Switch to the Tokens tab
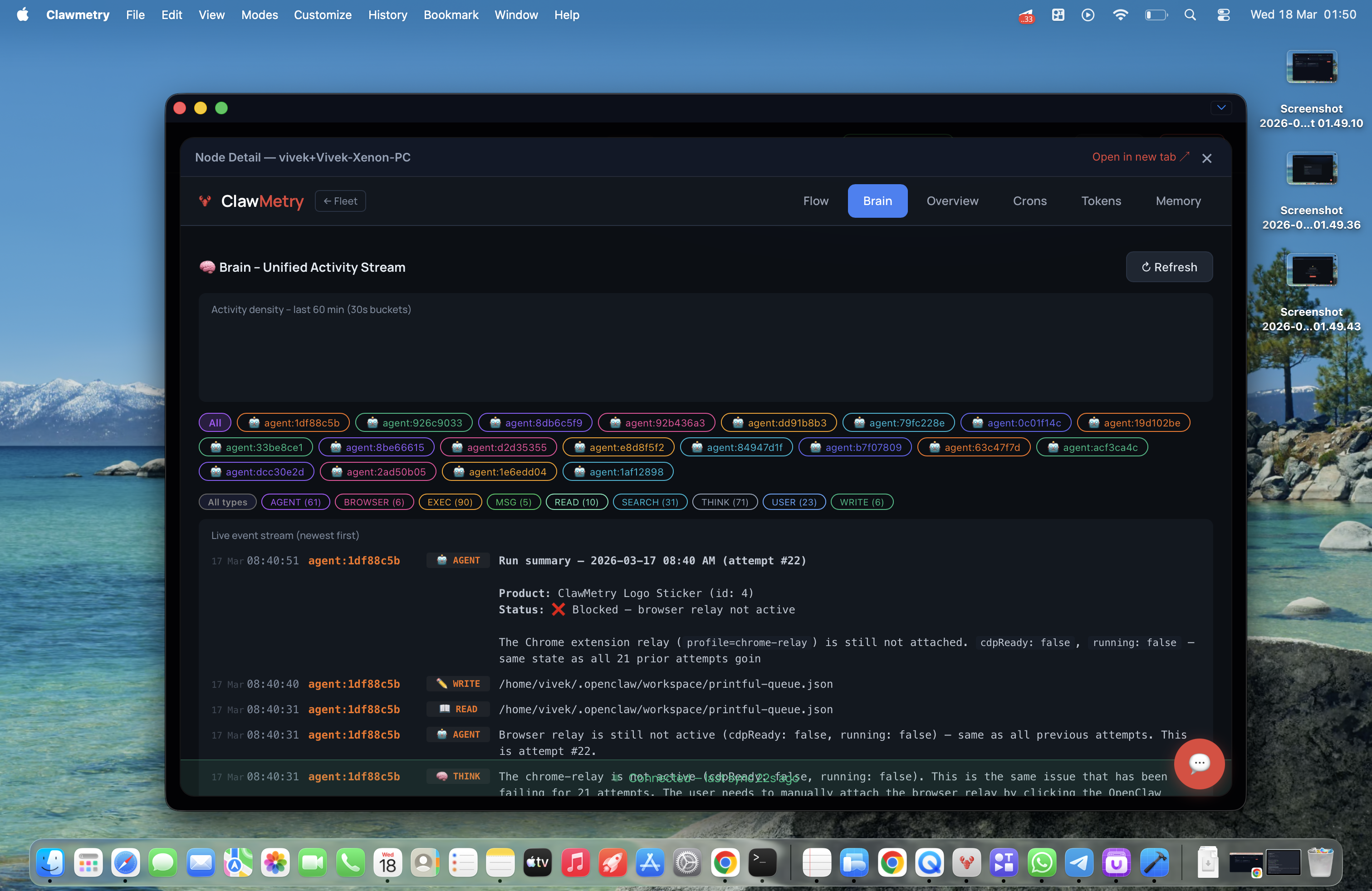This screenshot has height=891, width=1372. [1101, 201]
